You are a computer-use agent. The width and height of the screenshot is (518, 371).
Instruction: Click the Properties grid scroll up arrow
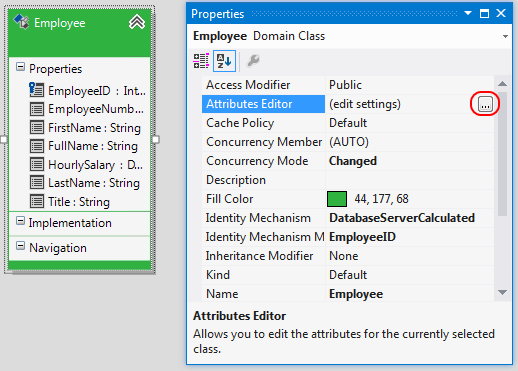click(502, 84)
